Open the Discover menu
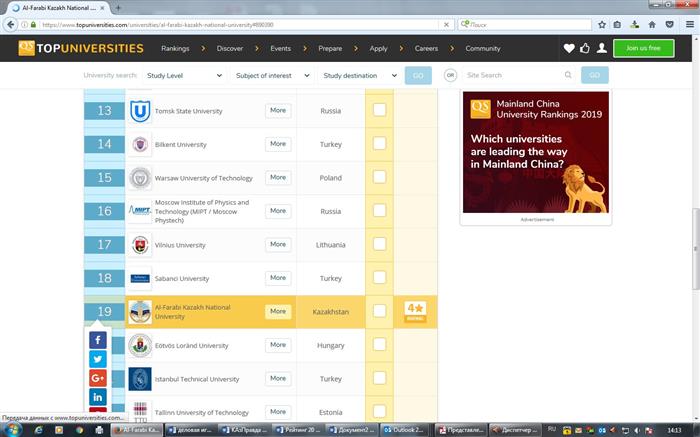The width and height of the screenshot is (700, 437). pos(230,48)
